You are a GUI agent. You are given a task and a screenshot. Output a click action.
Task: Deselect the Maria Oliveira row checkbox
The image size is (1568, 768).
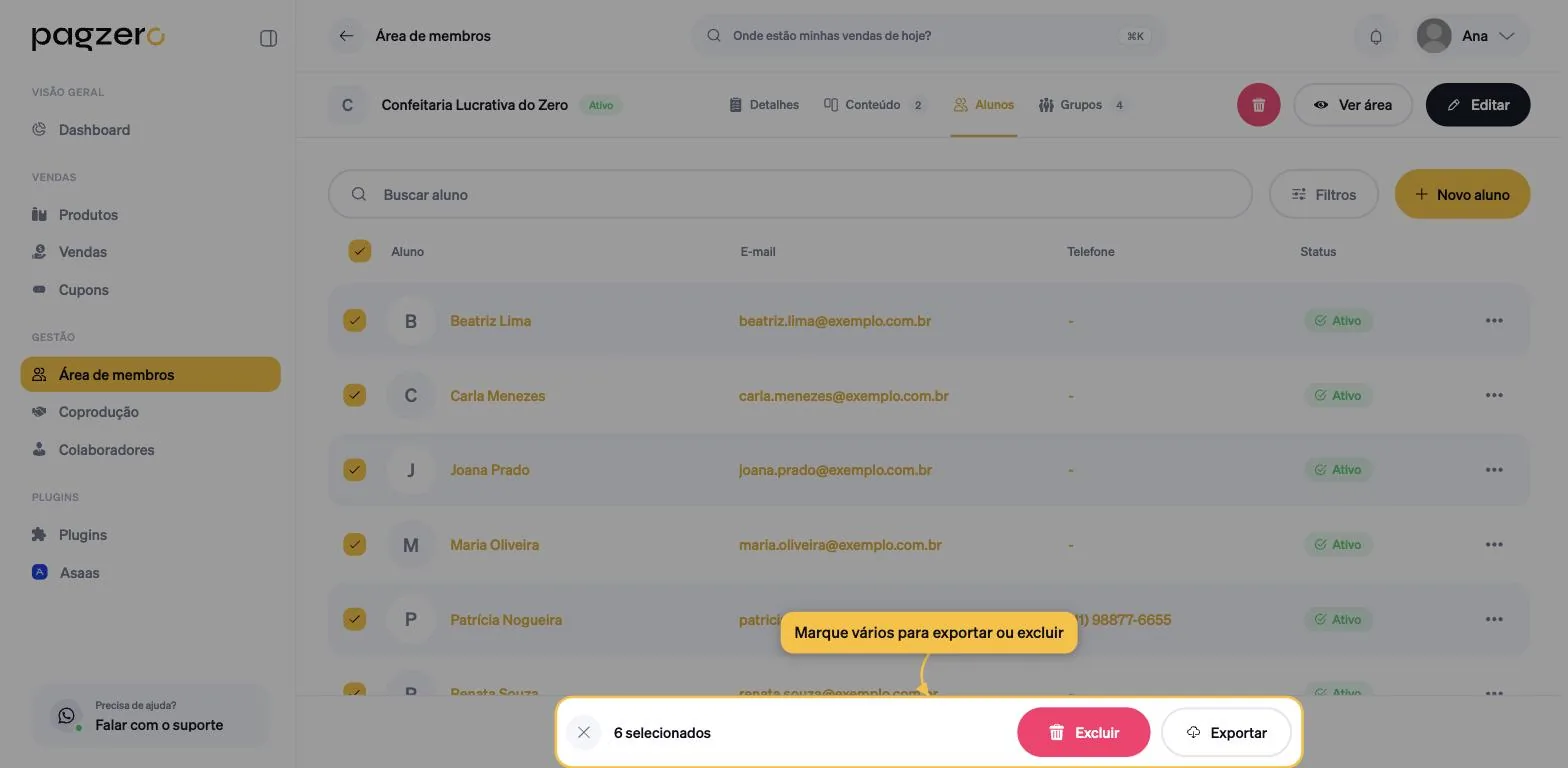click(x=355, y=545)
